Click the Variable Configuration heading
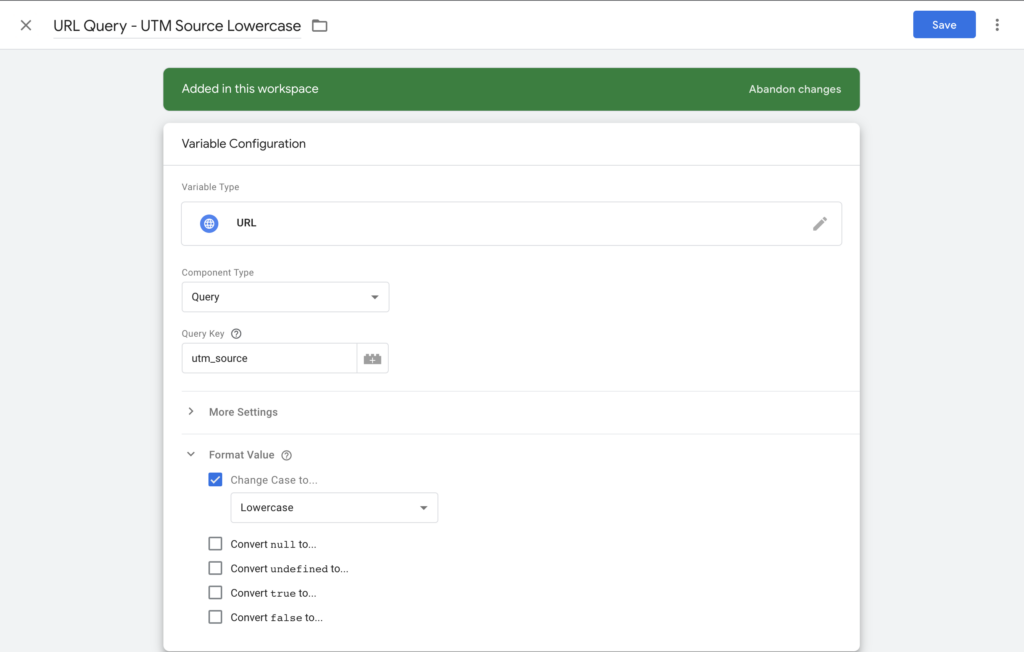The width and height of the screenshot is (1024, 652). (x=244, y=144)
